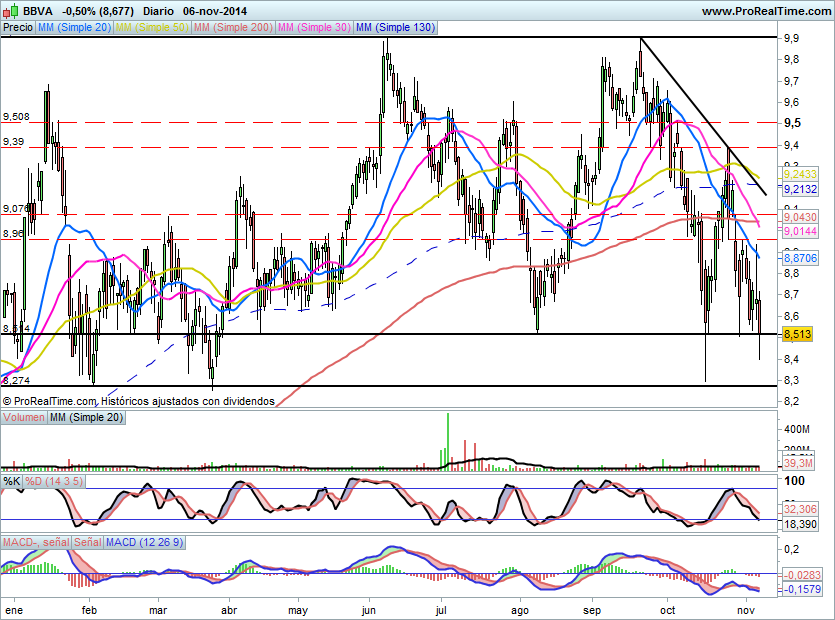The image size is (835, 620).
Task: Click the 9,508 resistance level label
Action: pos(16,117)
